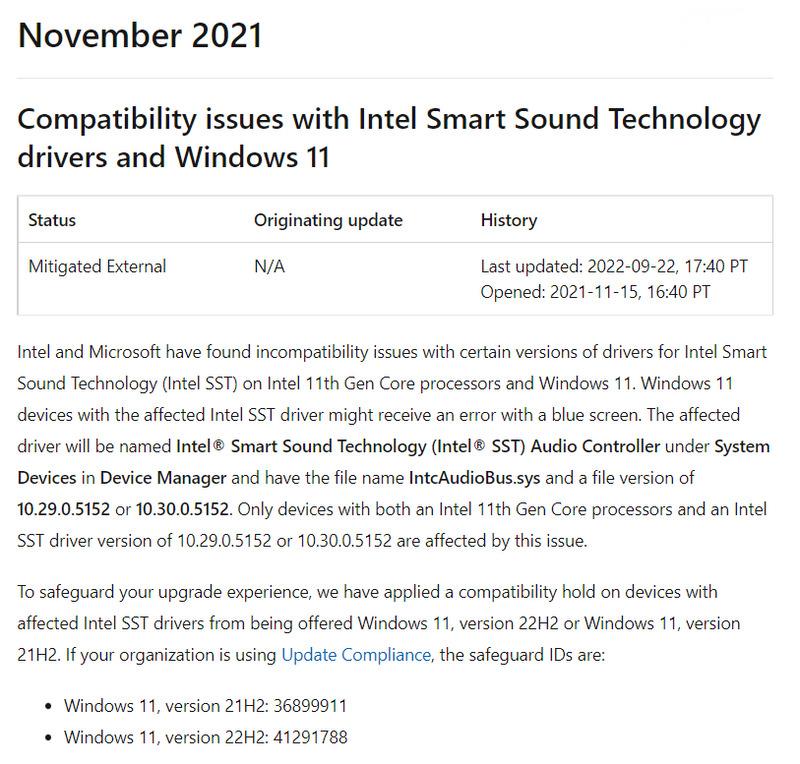This screenshot has width=800, height=764.
Task: Click the bold Device Manager text
Action: click(x=165, y=478)
